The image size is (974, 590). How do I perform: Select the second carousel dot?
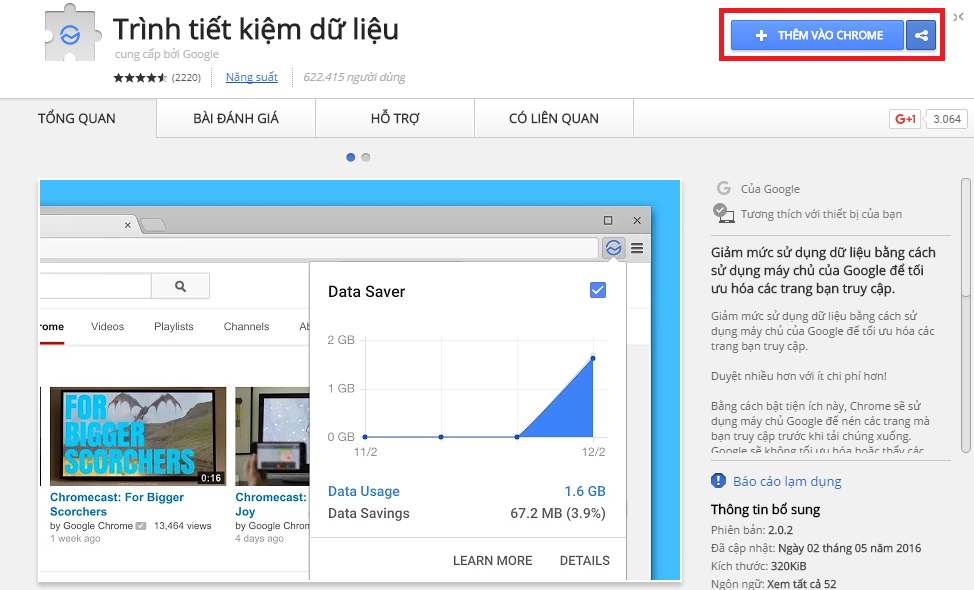(366, 157)
